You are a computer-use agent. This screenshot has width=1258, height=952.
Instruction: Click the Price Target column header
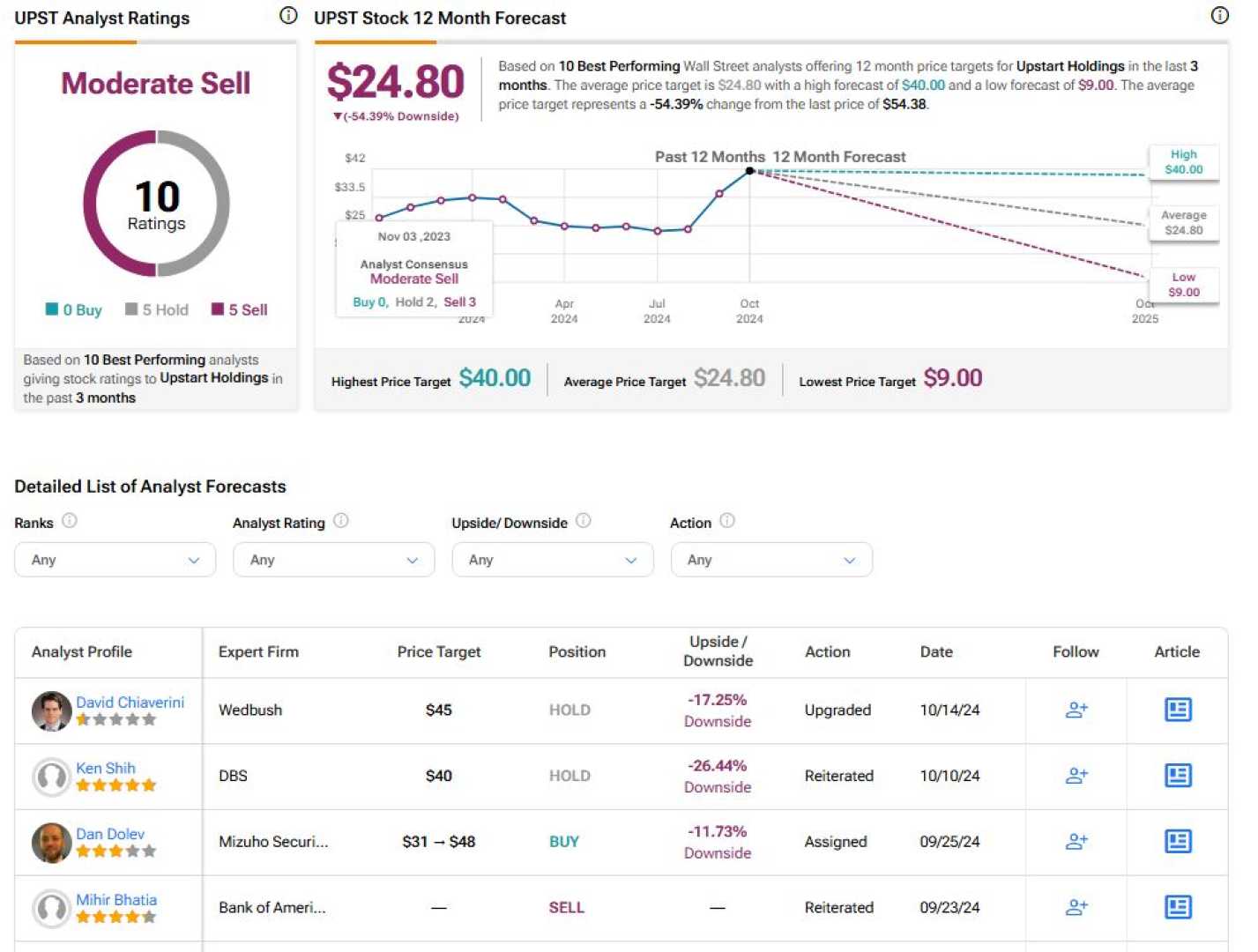coord(439,651)
